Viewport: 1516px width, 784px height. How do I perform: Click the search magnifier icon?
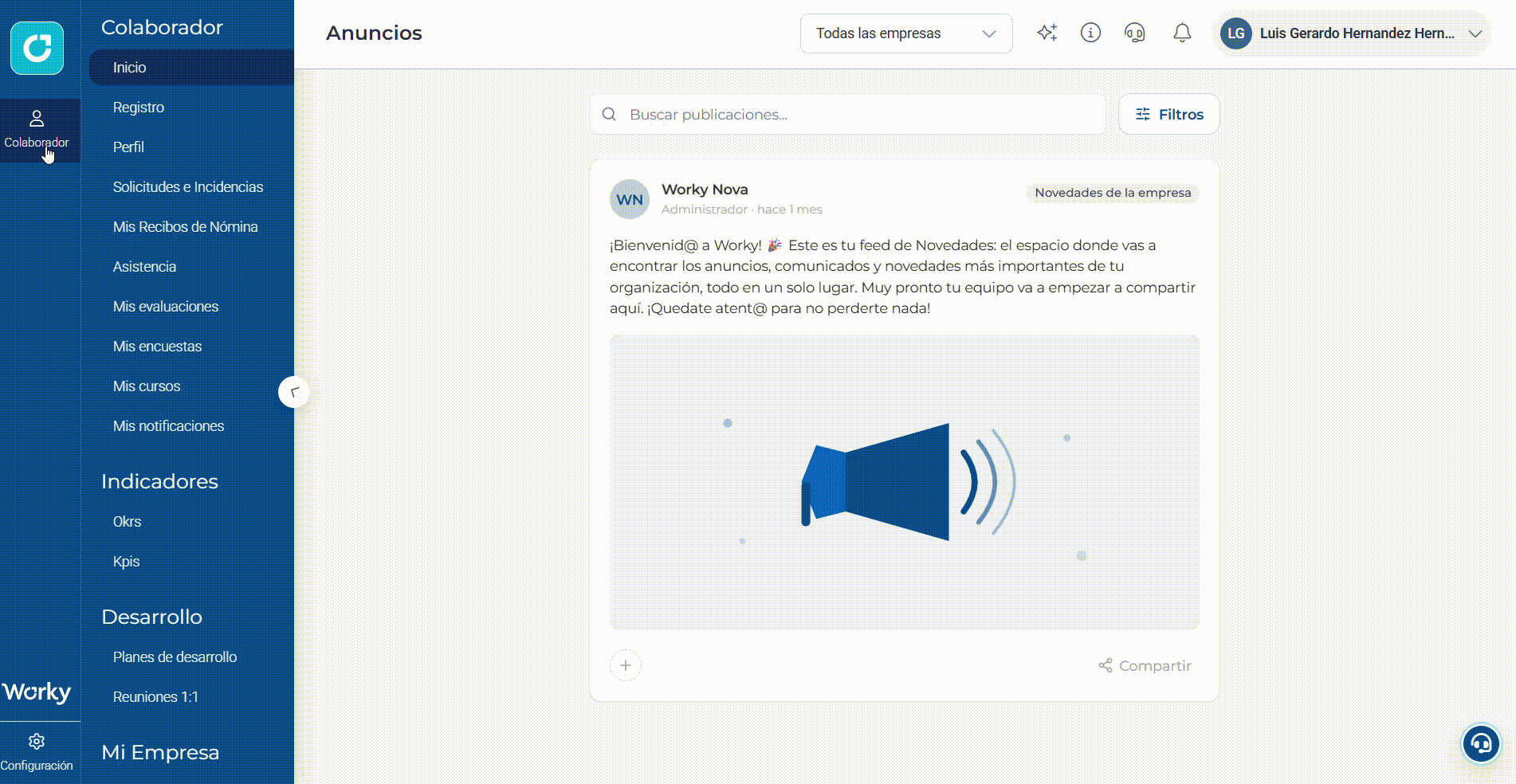609,114
